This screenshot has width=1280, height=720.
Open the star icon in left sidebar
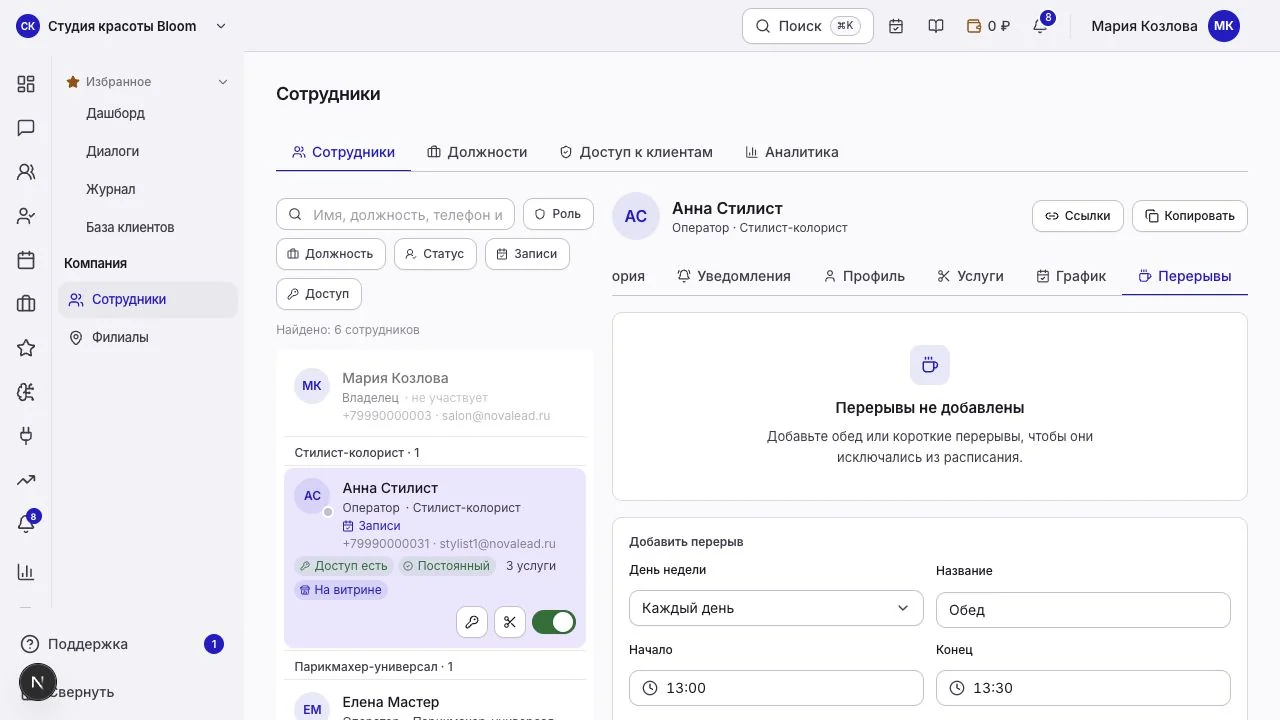pos(26,348)
